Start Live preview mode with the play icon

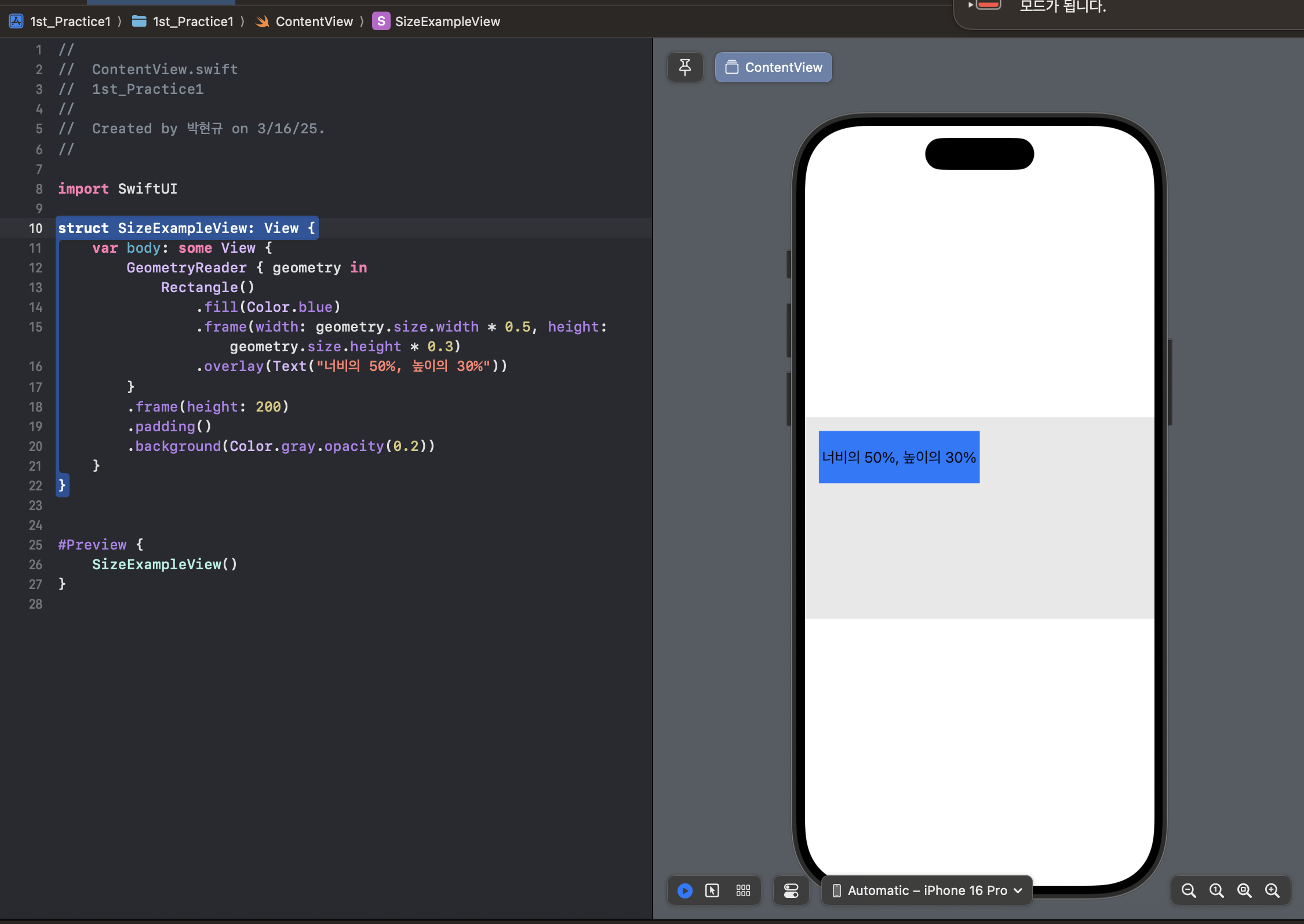[684, 890]
